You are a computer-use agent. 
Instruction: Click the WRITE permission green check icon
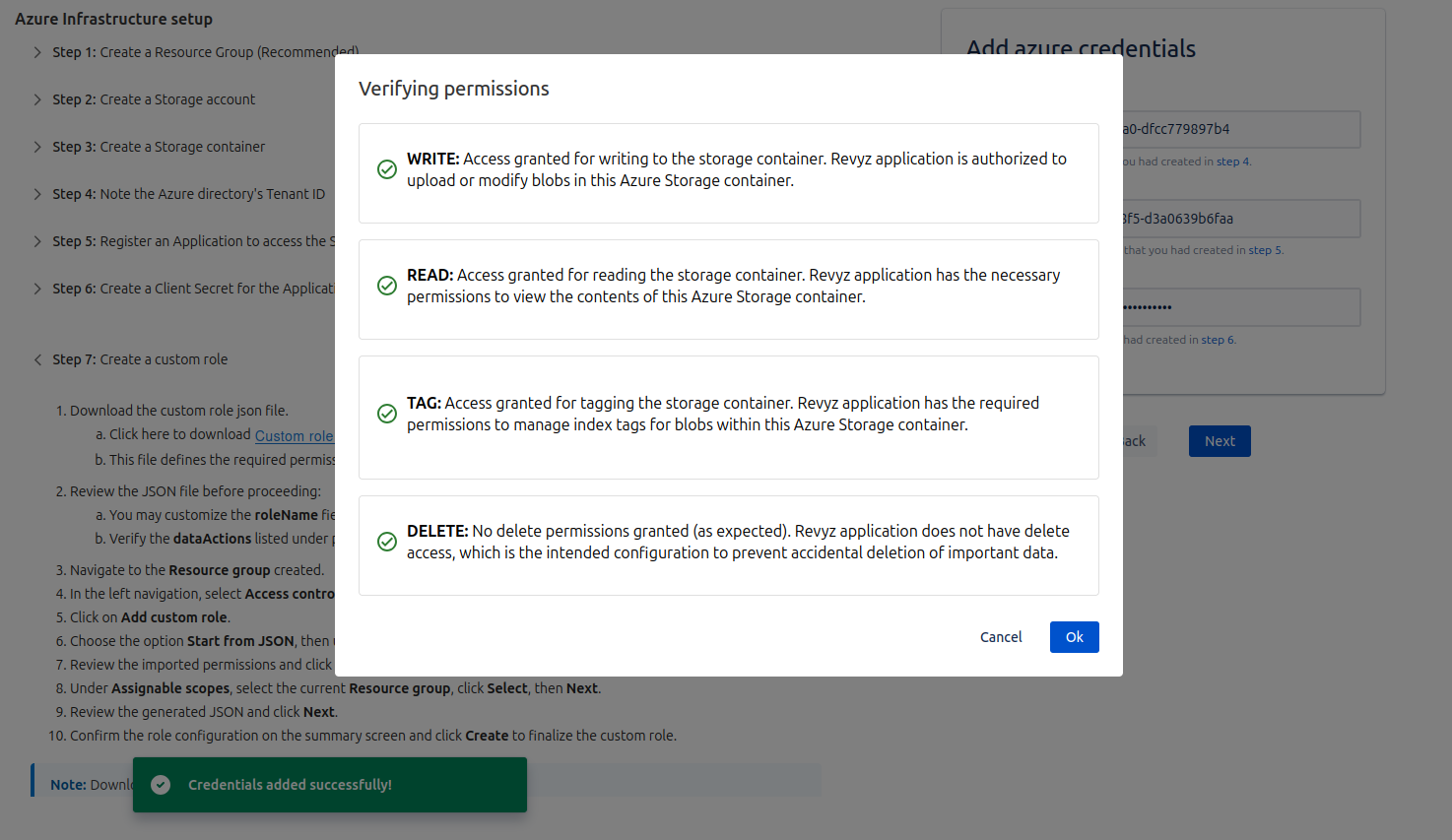click(x=387, y=169)
